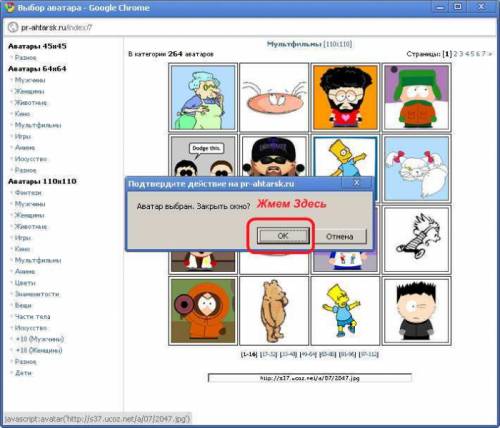Confirm the dialog with OK
Viewport: 500px width, 428px height.
pos(283,236)
